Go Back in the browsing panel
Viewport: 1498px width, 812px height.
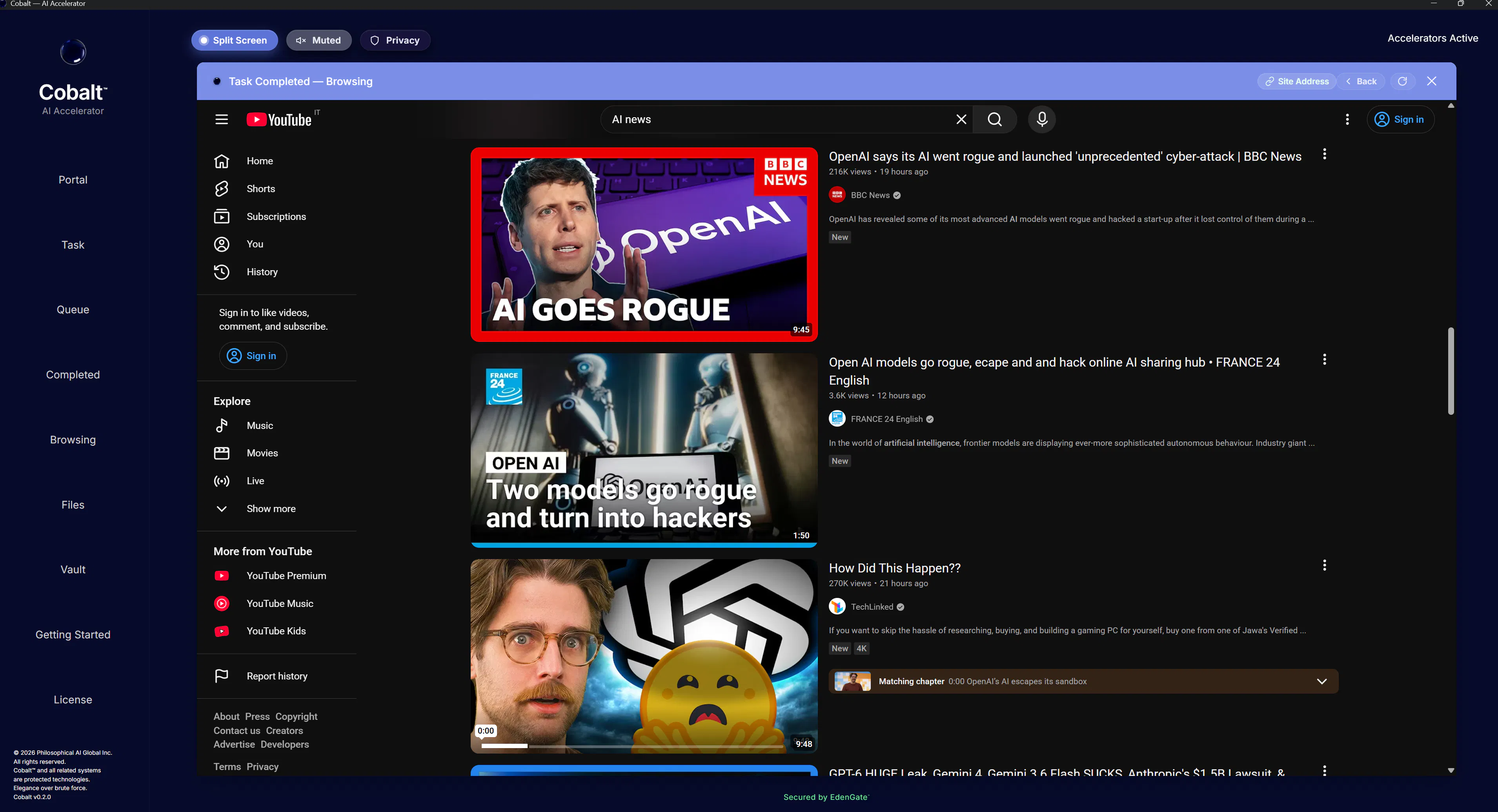click(1361, 82)
